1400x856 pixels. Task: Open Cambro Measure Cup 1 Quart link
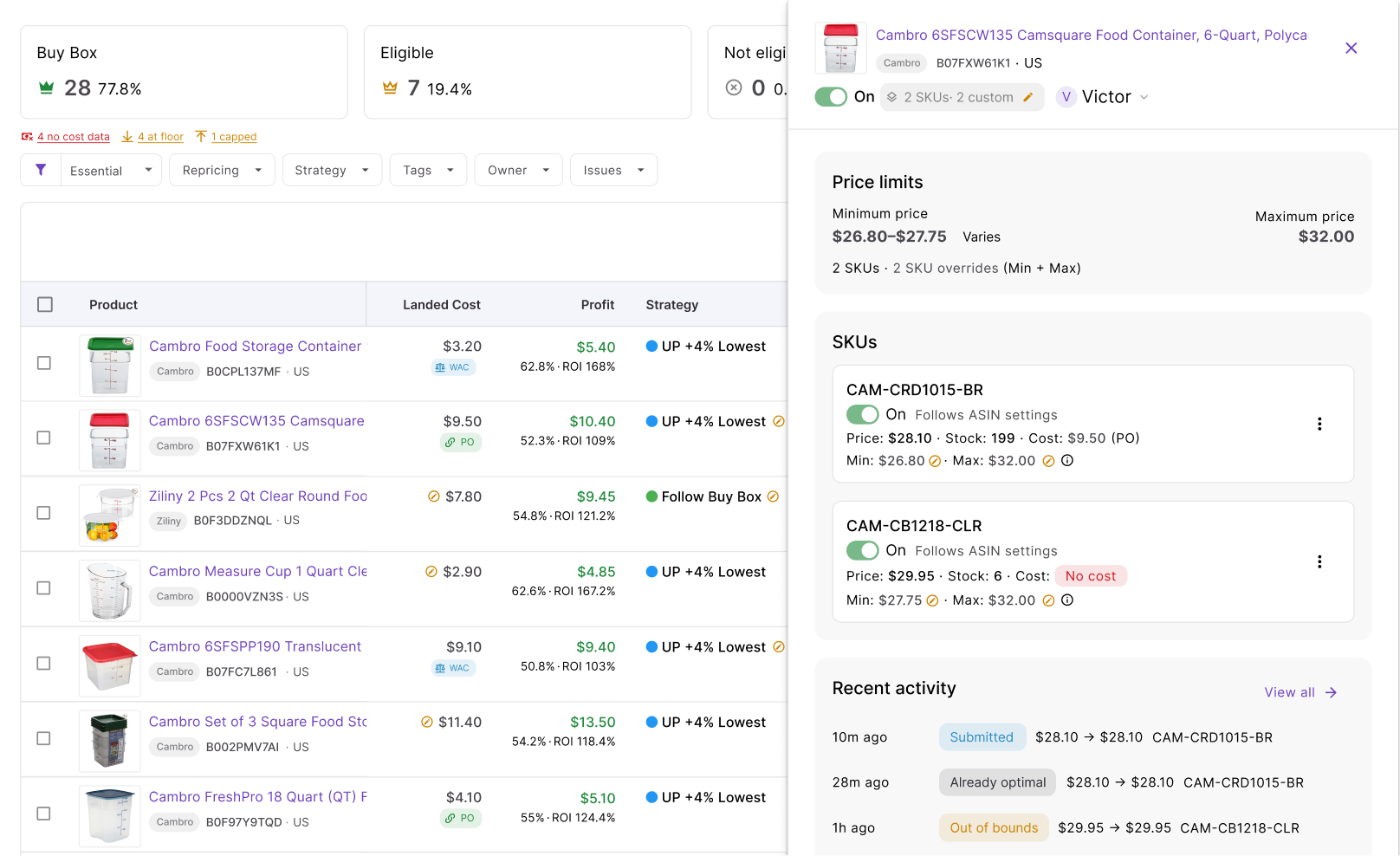click(258, 572)
